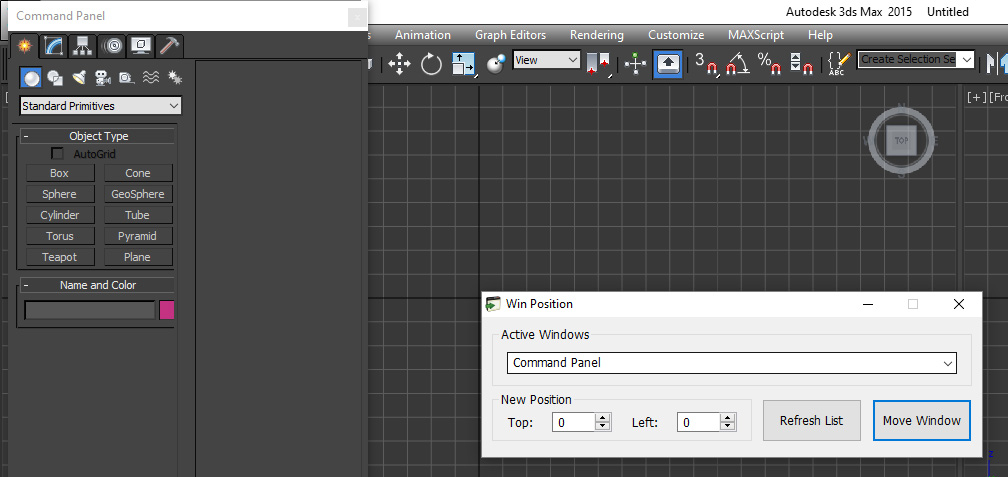
Task: Activate the Select and Move tool
Action: pyautogui.click(x=400, y=65)
